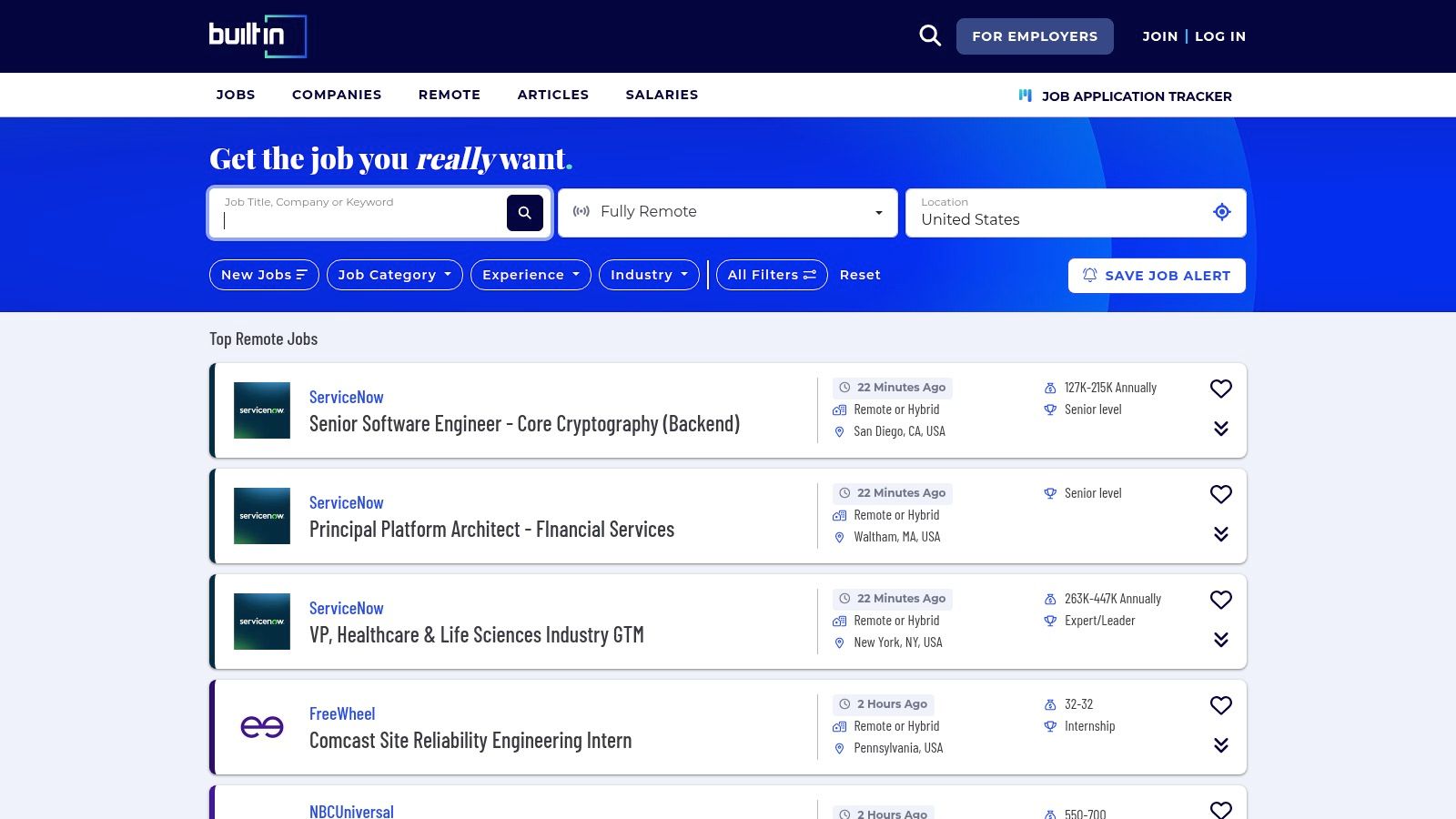This screenshot has width=1456, height=819.
Task: Open Jobs nav menu
Action: pos(236,95)
